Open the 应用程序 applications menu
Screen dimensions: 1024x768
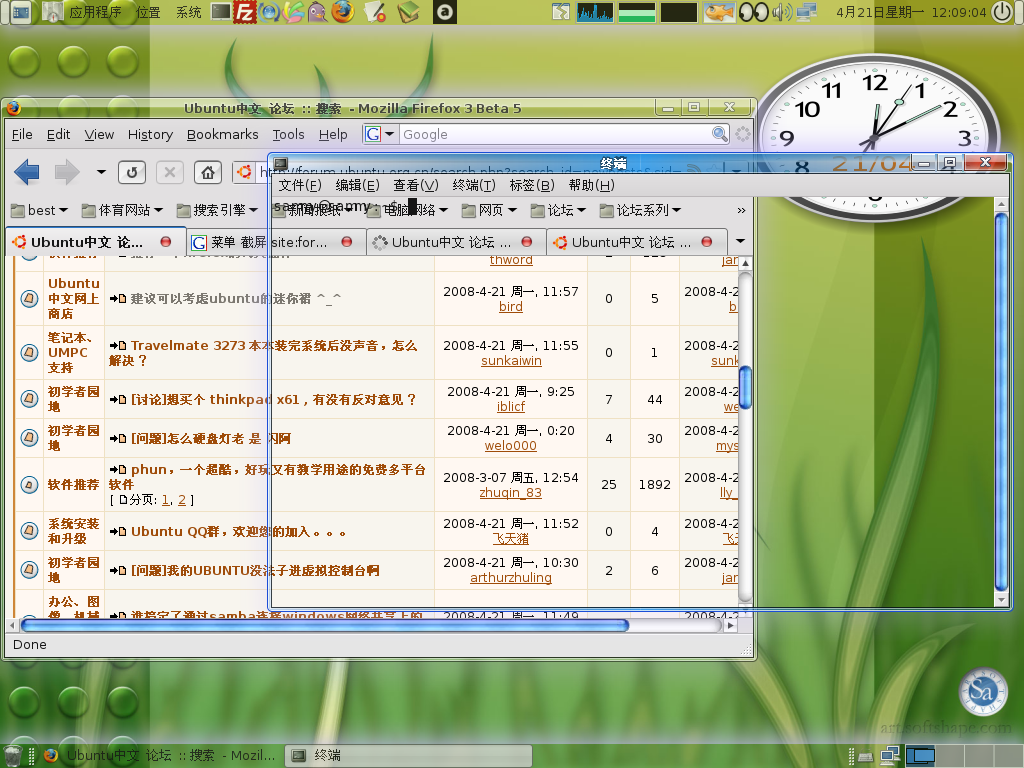tap(95, 12)
